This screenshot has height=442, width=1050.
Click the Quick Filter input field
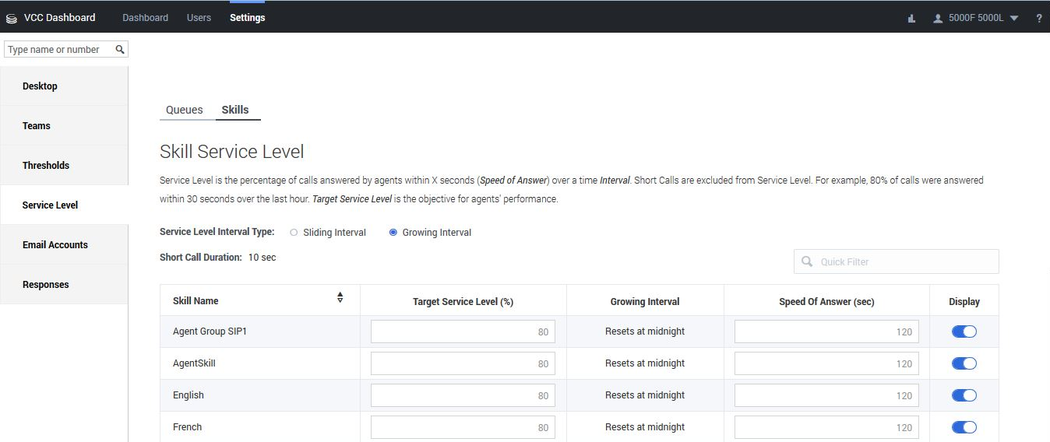tap(905, 262)
